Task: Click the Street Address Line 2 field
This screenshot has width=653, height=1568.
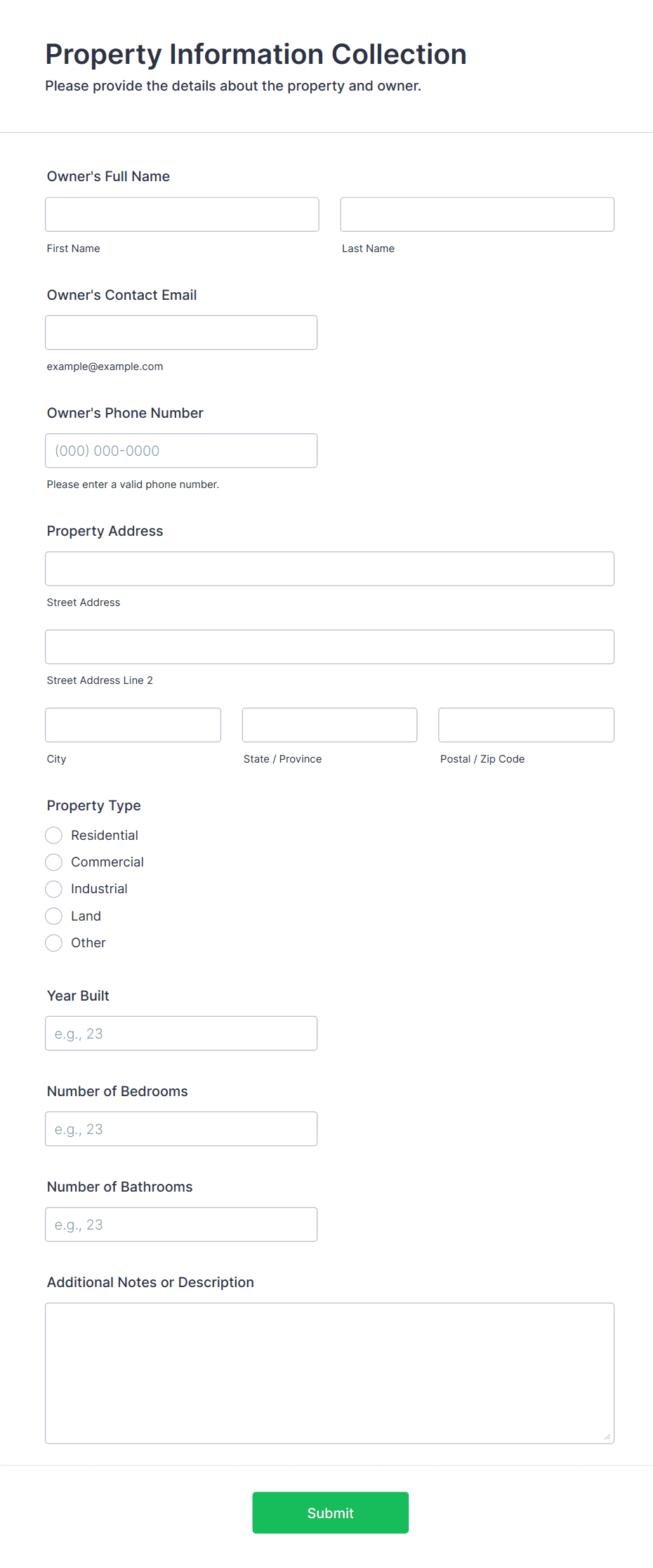Action: pyautogui.click(x=329, y=647)
